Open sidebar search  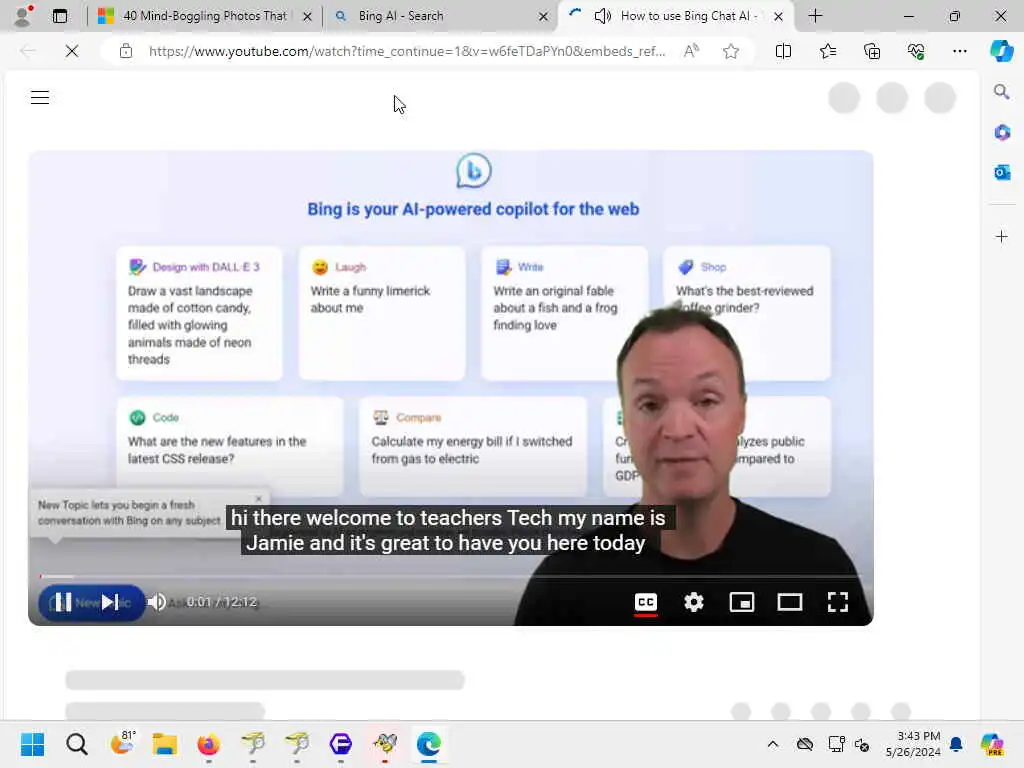pyautogui.click(x=1002, y=92)
